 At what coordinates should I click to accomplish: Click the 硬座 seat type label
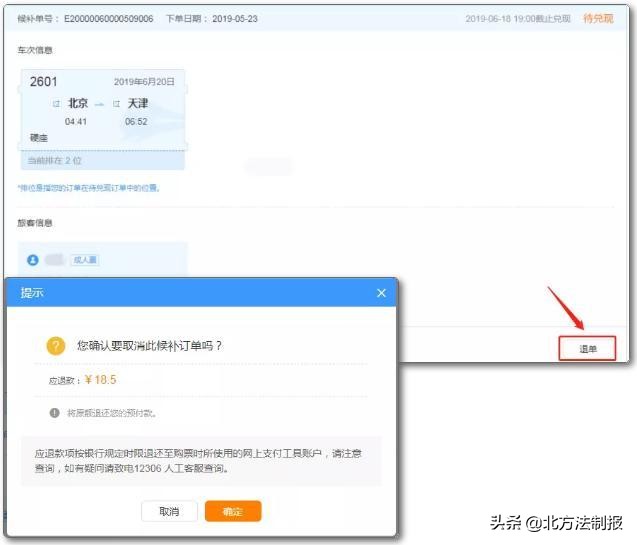(39, 138)
